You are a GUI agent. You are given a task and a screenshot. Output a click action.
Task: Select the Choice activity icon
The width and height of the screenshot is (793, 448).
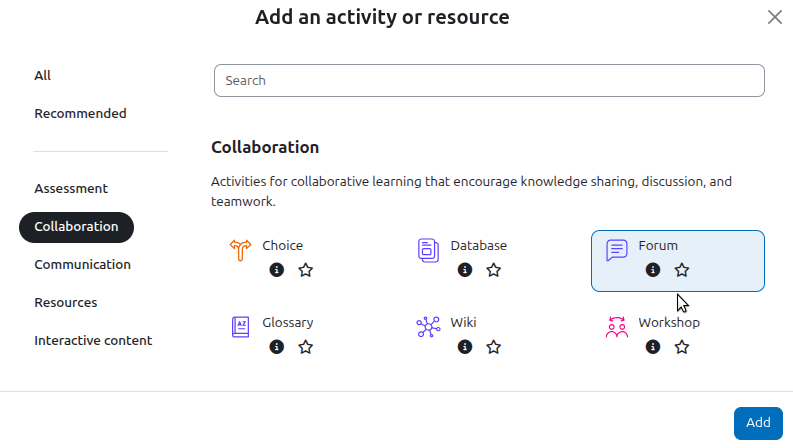pos(240,250)
